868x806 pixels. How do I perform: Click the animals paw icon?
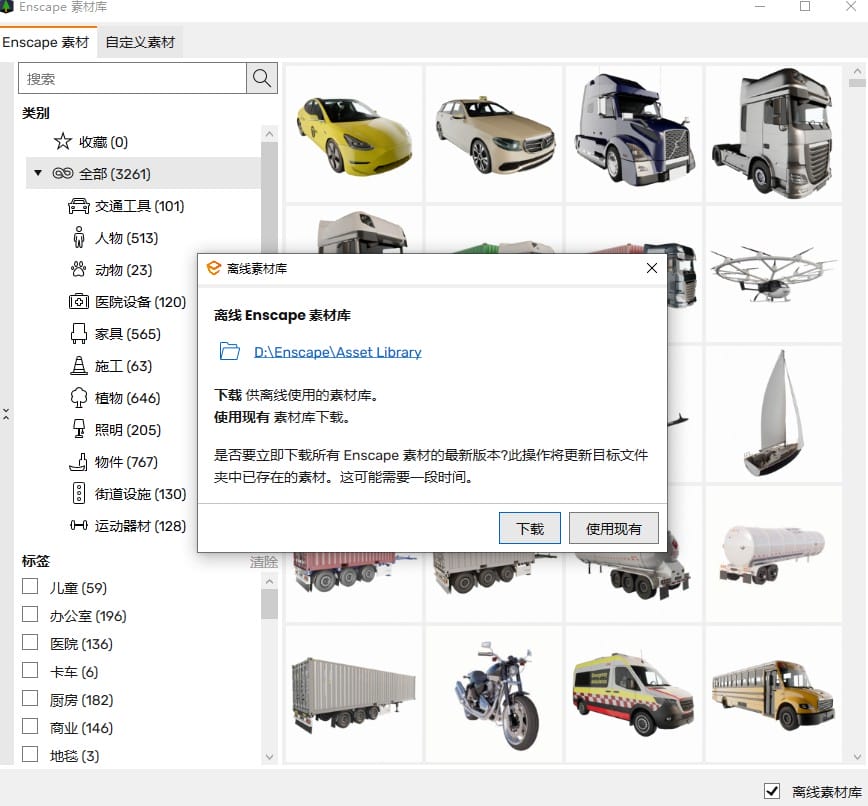coord(79,270)
